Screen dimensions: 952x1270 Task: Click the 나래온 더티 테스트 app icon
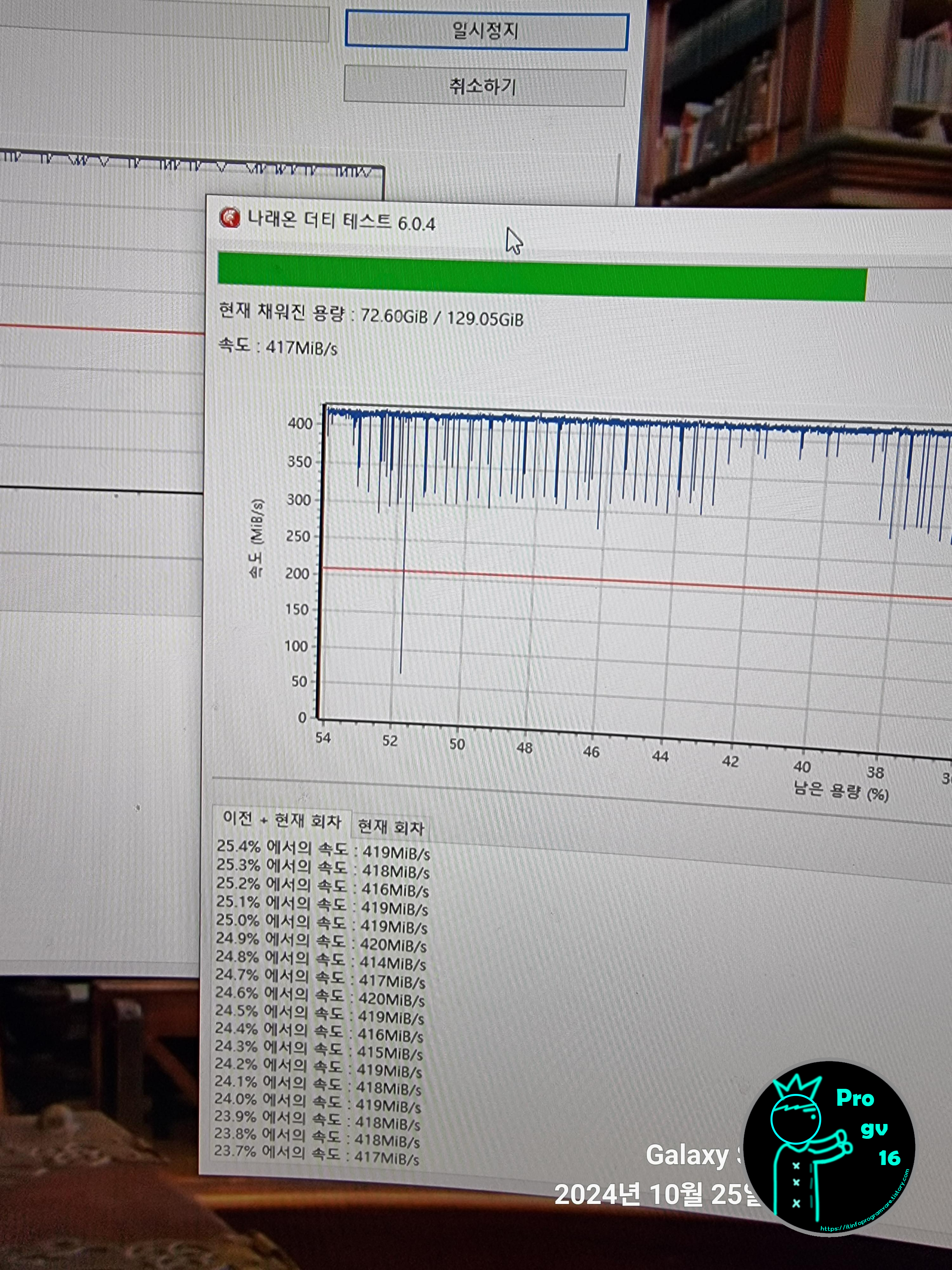[x=229, y=218]
